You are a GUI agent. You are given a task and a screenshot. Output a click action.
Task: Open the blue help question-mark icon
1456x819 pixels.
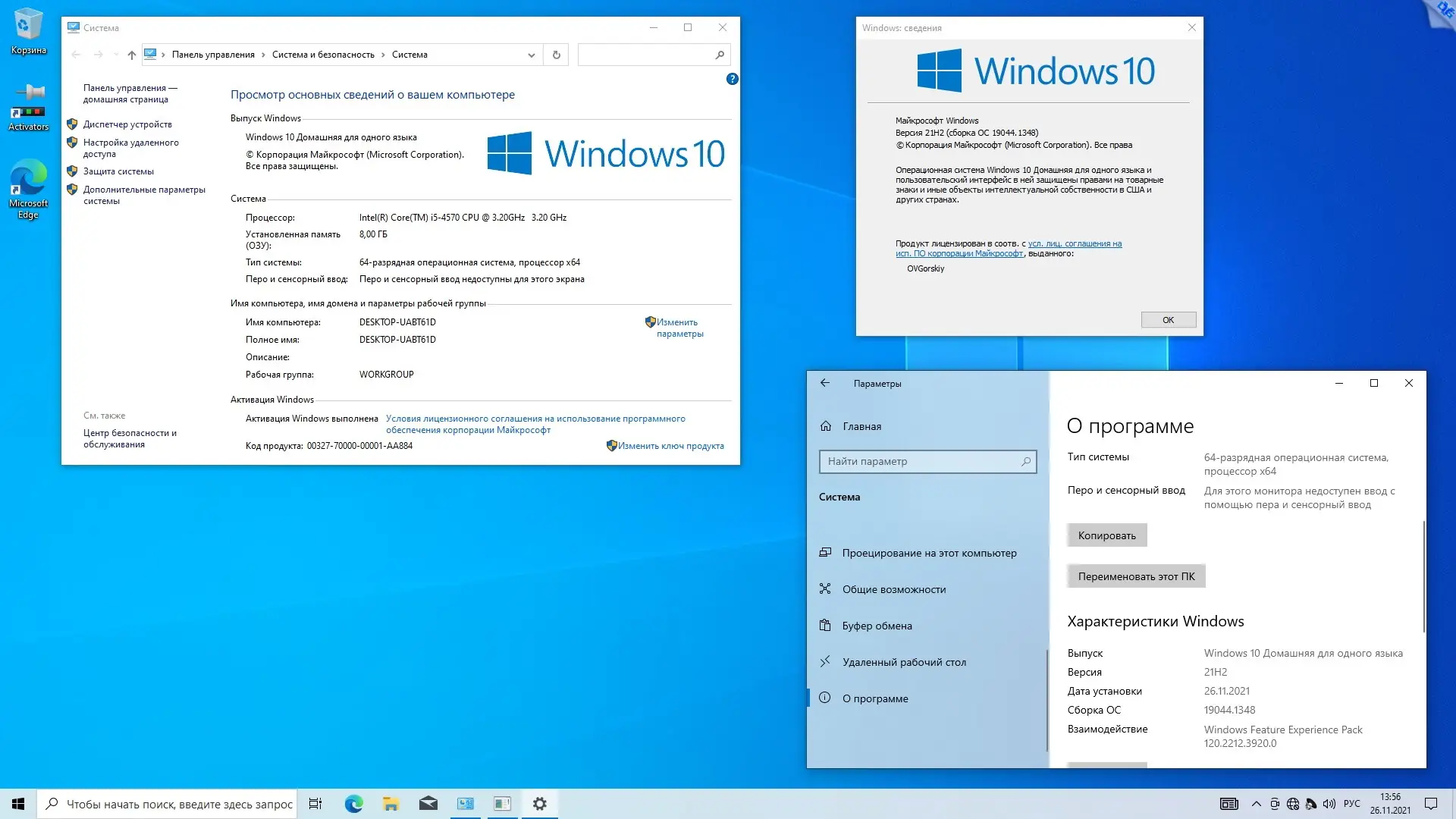[x=732, y=79]
